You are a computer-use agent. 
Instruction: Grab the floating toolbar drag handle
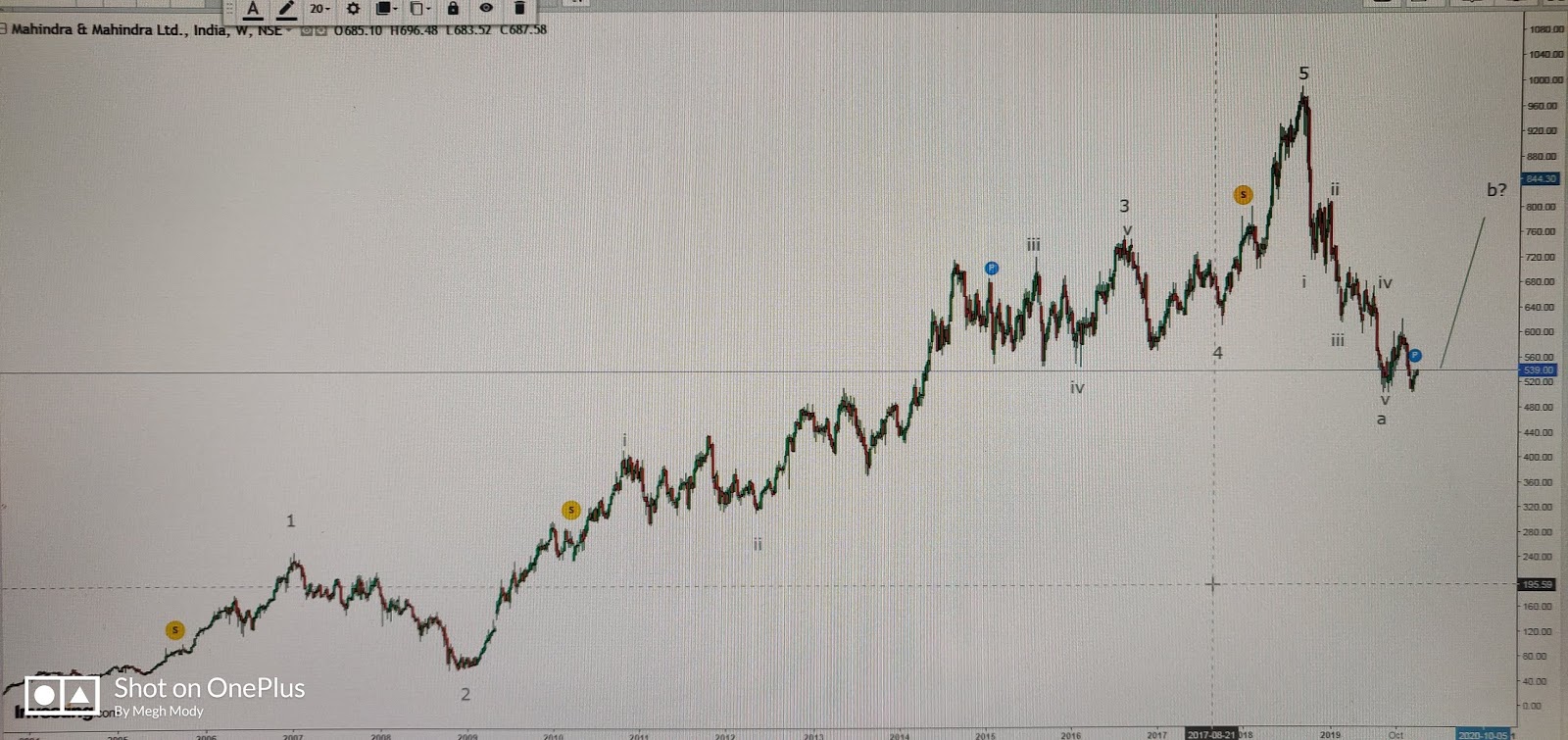pos(230,9)
